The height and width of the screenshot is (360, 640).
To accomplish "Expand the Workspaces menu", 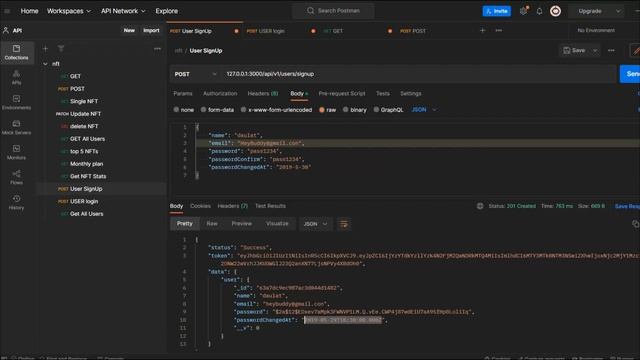I will (69, 11).
